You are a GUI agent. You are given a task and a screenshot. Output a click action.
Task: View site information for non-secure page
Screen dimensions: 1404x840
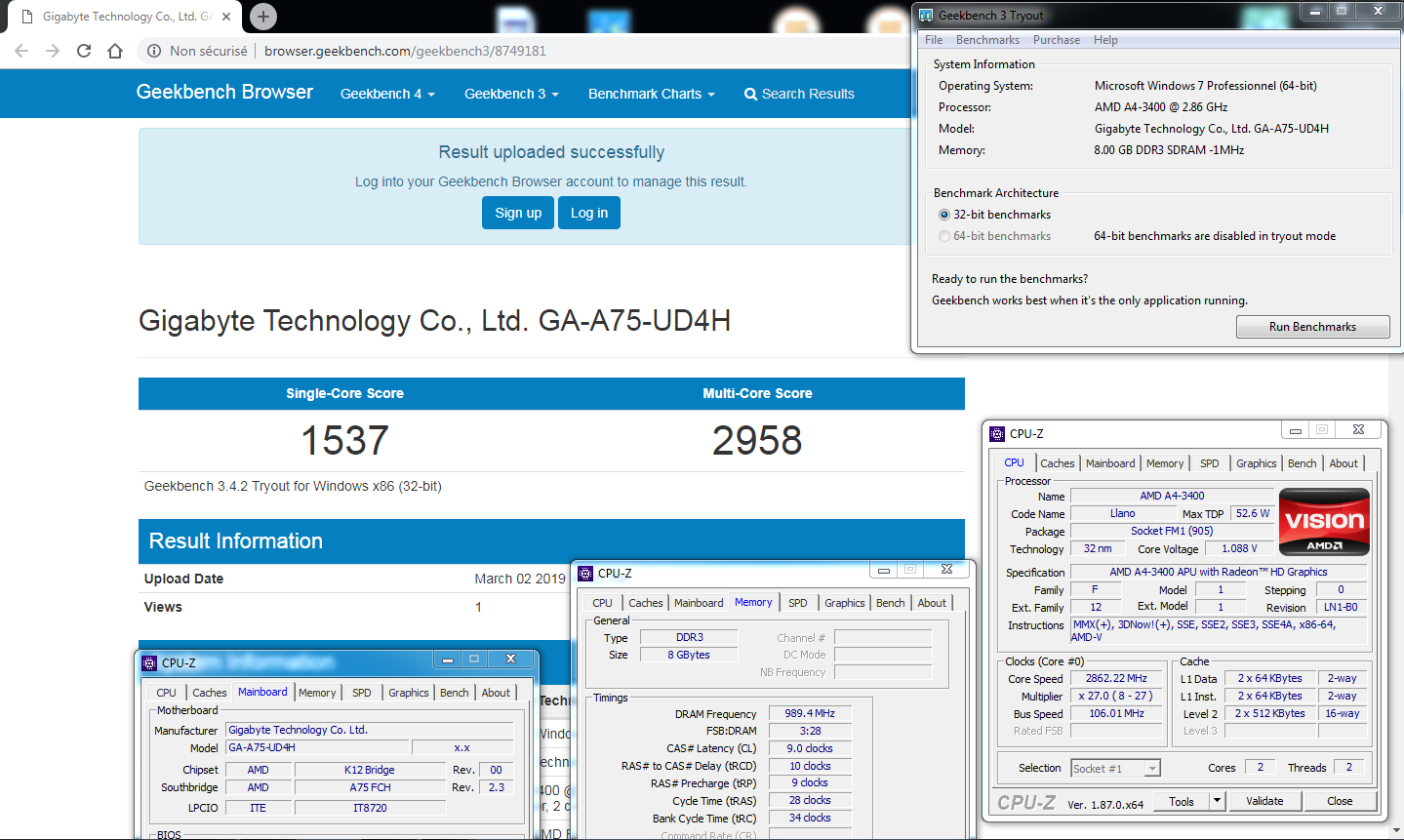[154, 51]
